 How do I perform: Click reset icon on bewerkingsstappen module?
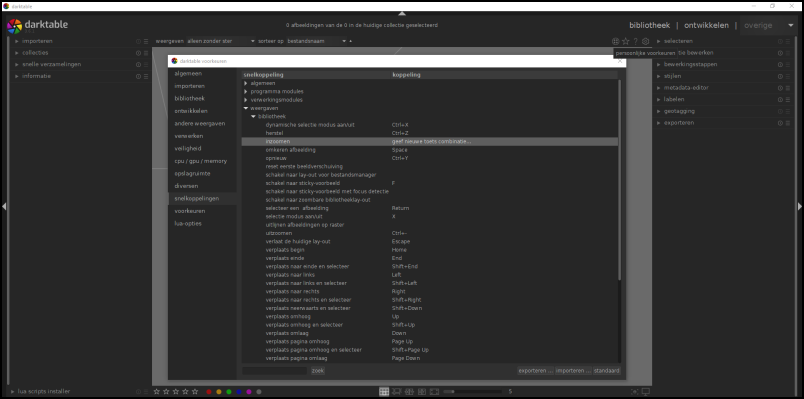point(780,65)
